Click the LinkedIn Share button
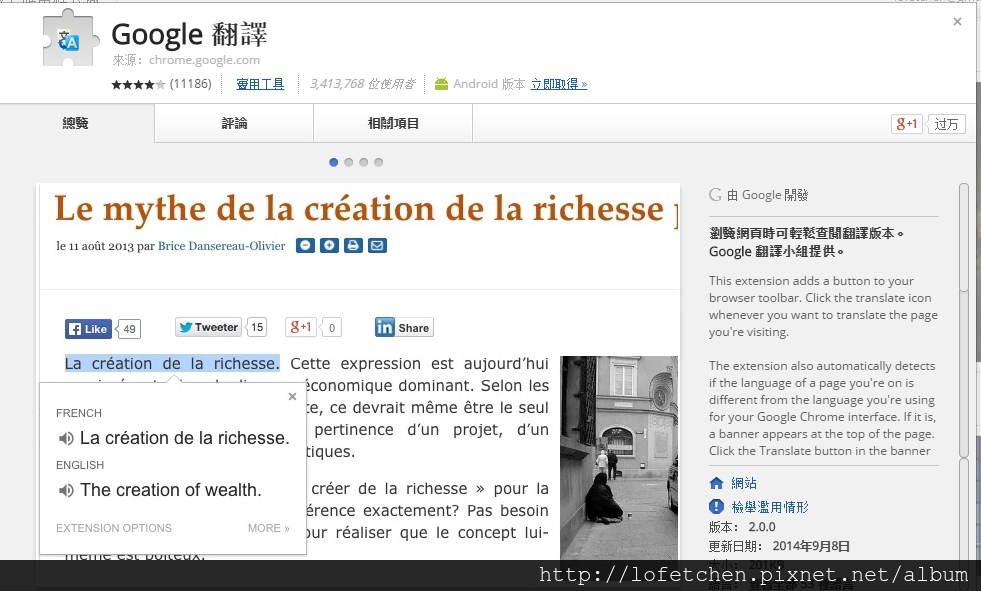This screenshot has width=981, height=591. 404,327
